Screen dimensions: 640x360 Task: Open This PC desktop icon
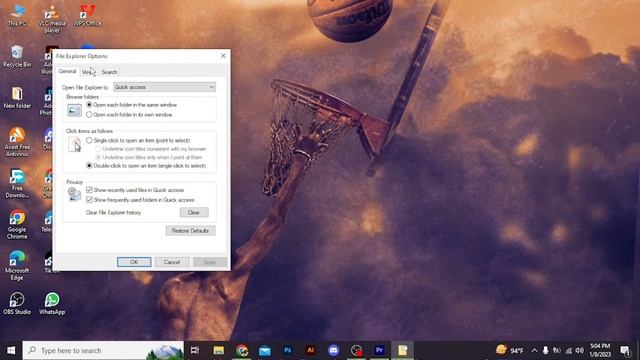(17, 16)
